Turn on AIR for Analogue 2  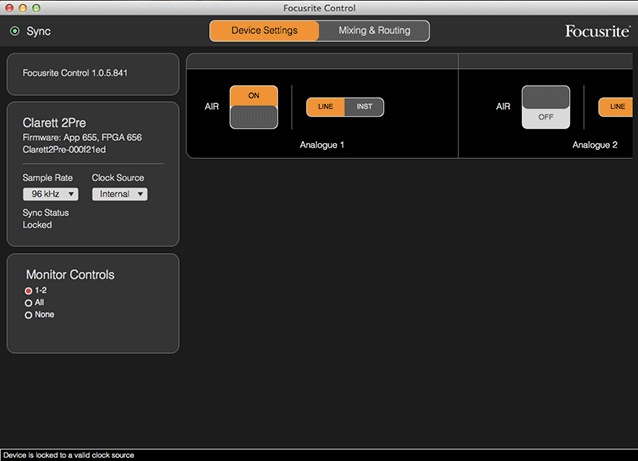tap(546, 107)
